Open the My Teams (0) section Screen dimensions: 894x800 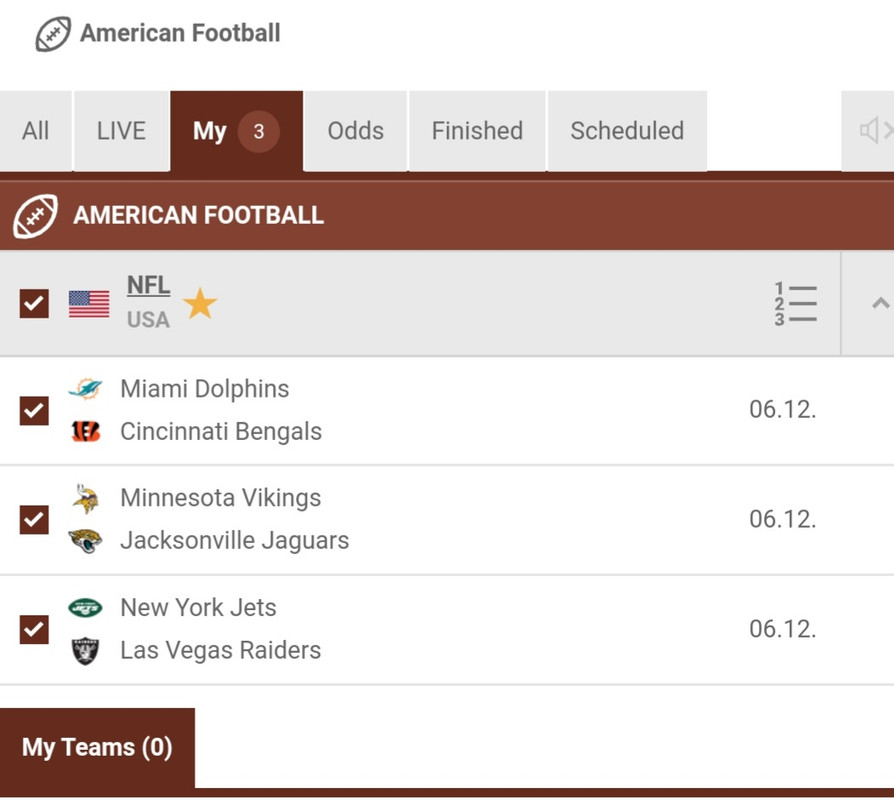97,747
